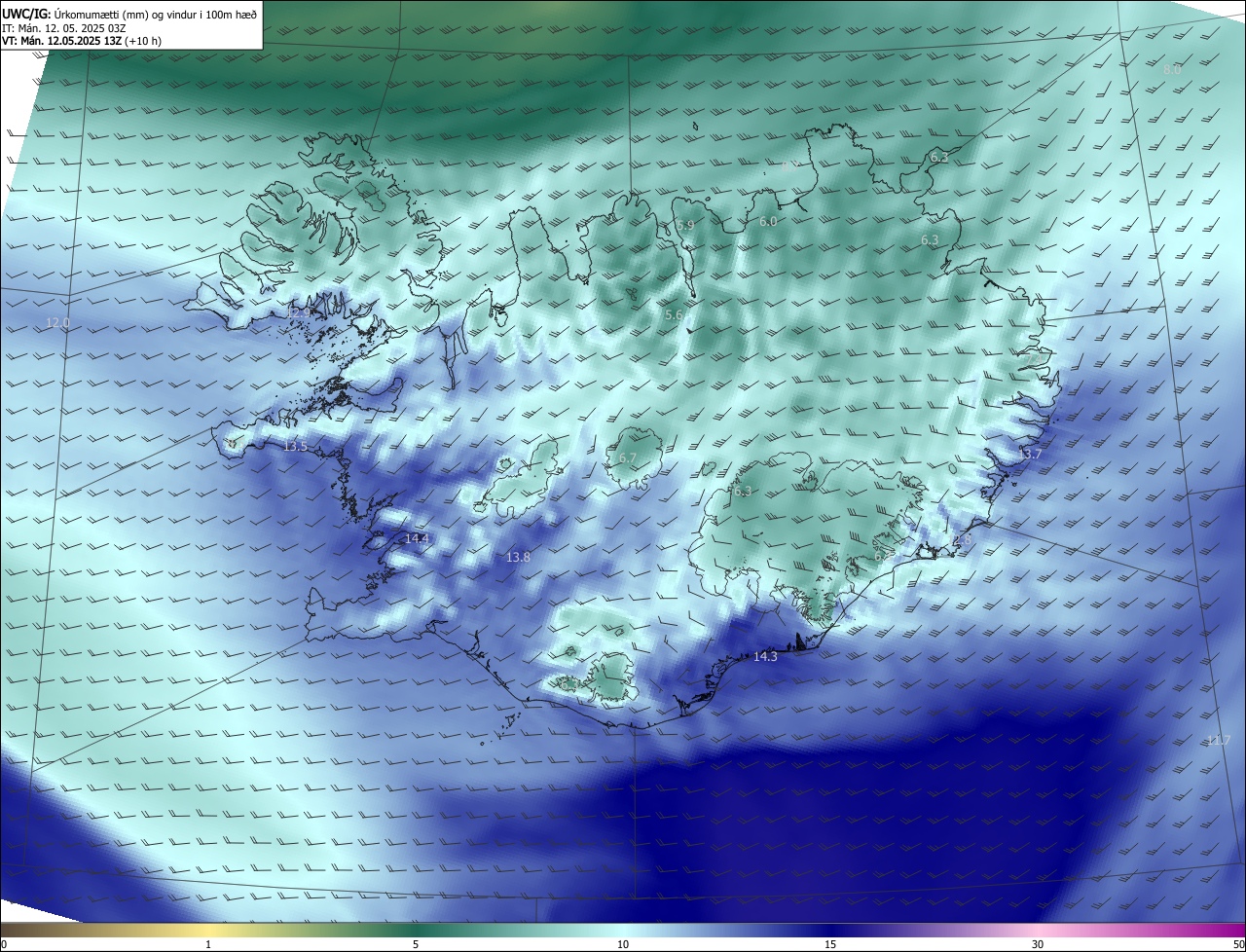Screen dimensions: 1246x952
Task: Click the 8.0 value on the map
Action: (1172, 70)
